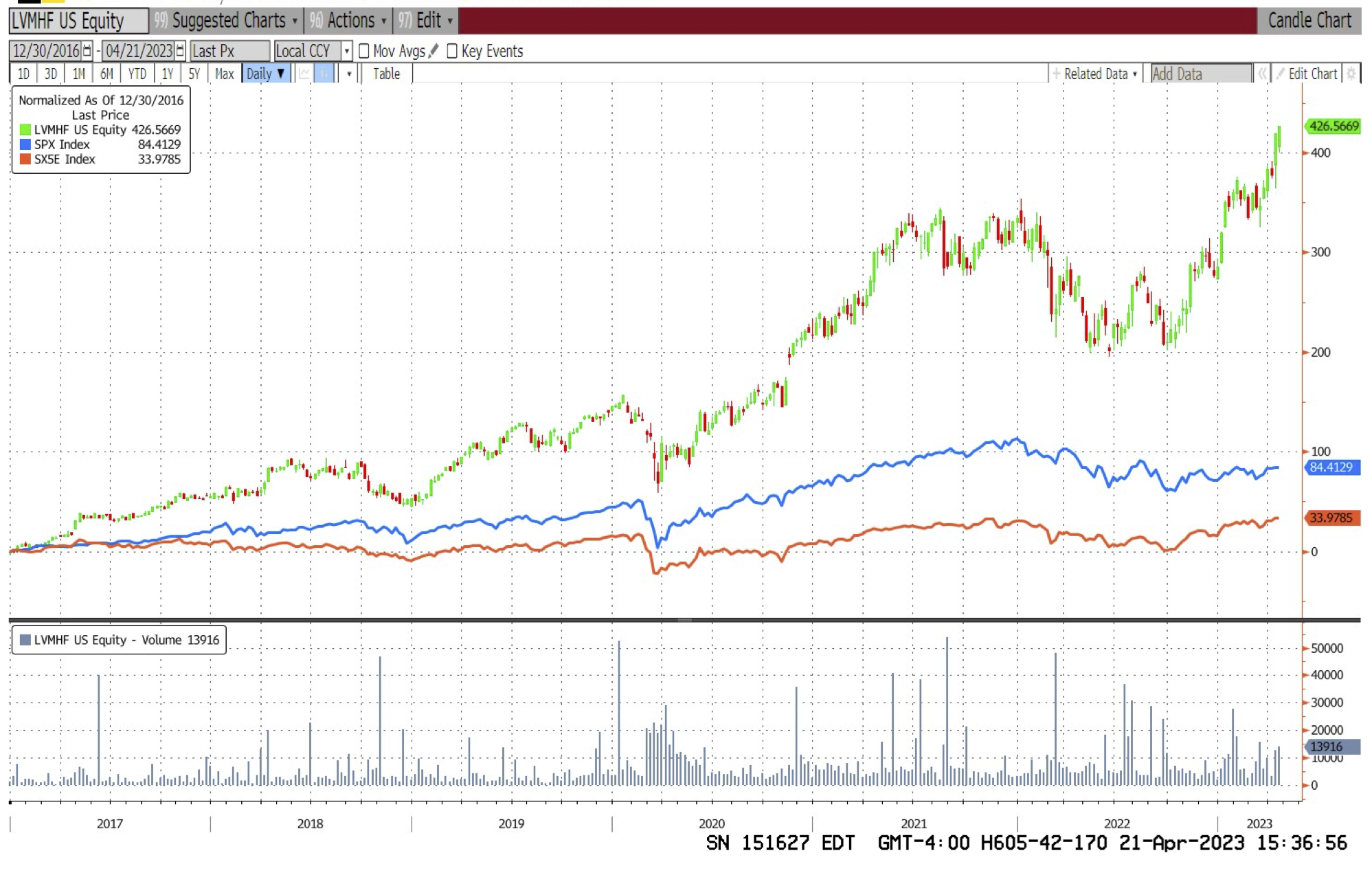Open the Suggested Charts dropdown

point(227,21)
